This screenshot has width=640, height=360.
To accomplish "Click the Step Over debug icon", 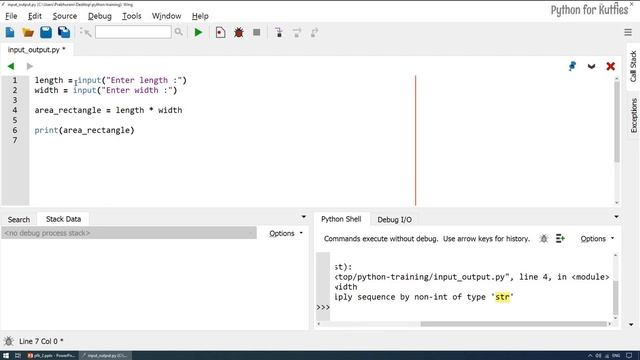I will (297, 32).
